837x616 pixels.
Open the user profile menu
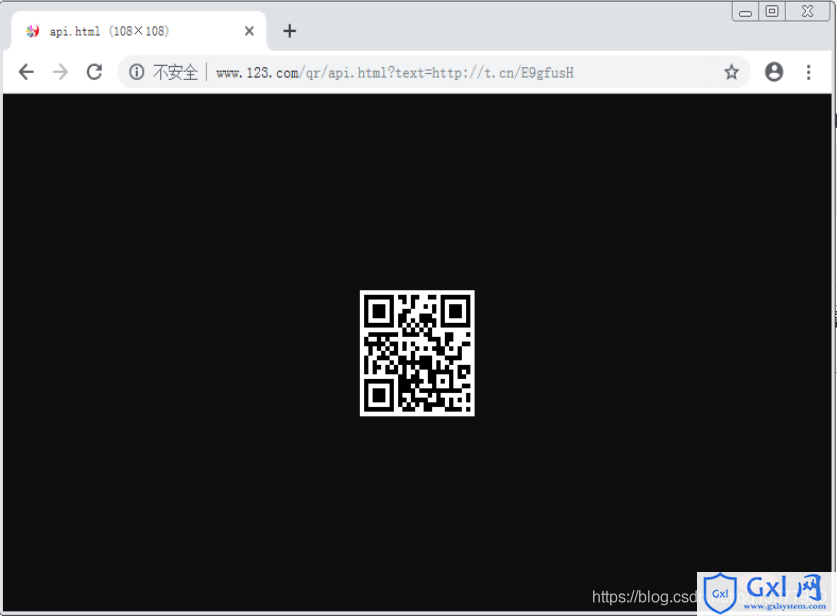click(x=773, y=72)
